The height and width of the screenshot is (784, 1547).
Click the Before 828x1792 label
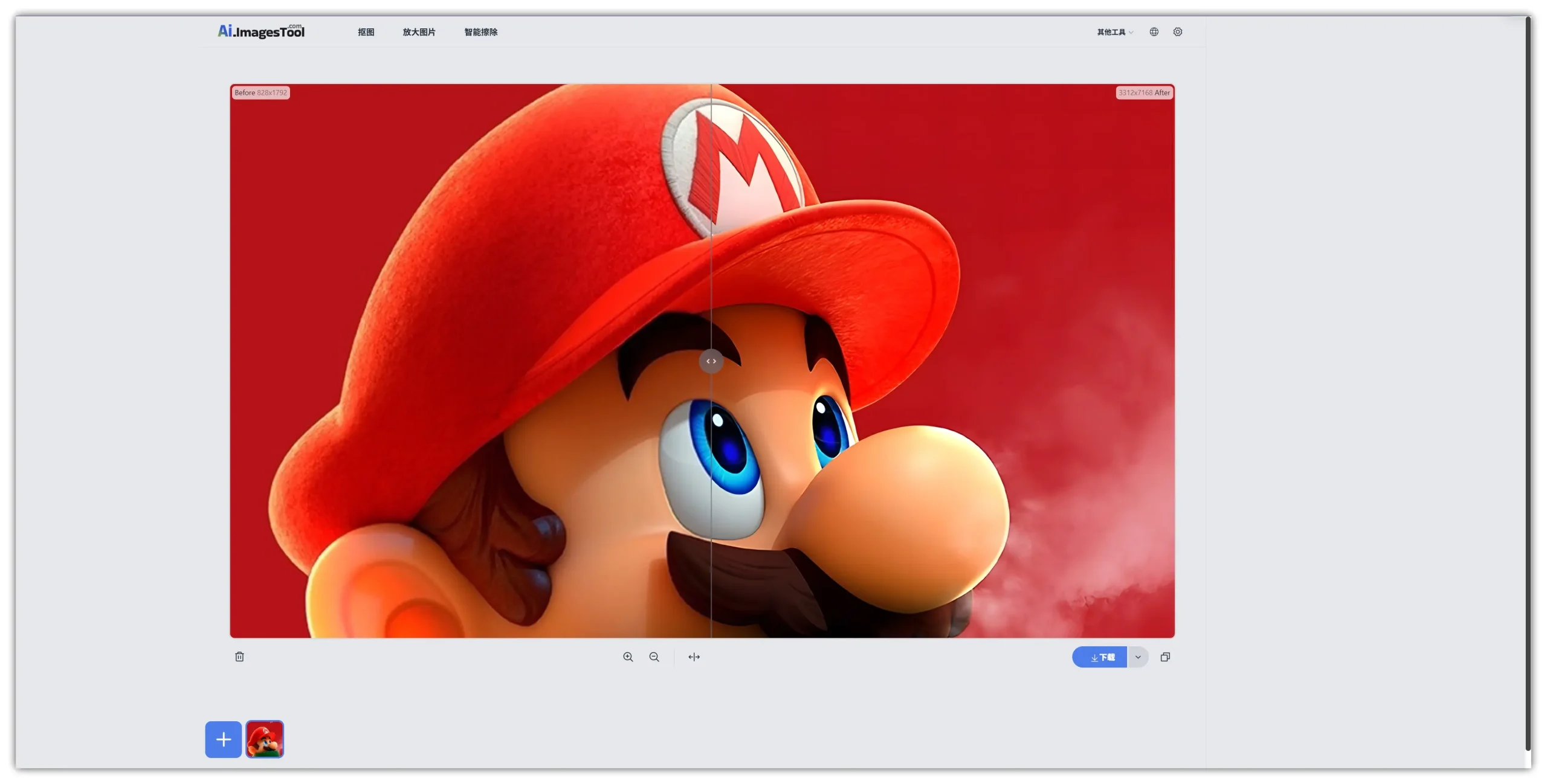260,93
